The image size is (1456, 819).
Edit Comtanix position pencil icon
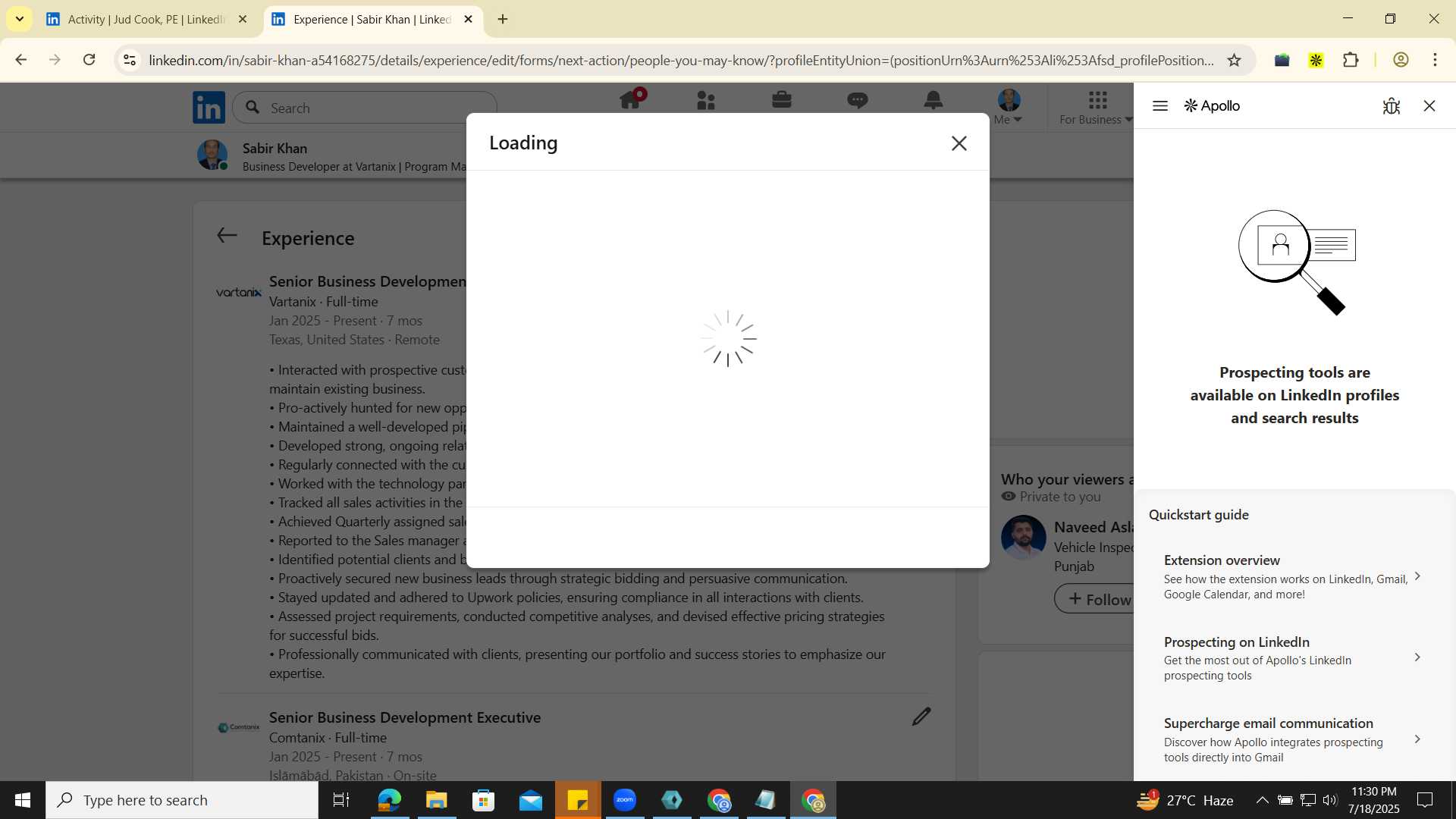coord(921,717)
